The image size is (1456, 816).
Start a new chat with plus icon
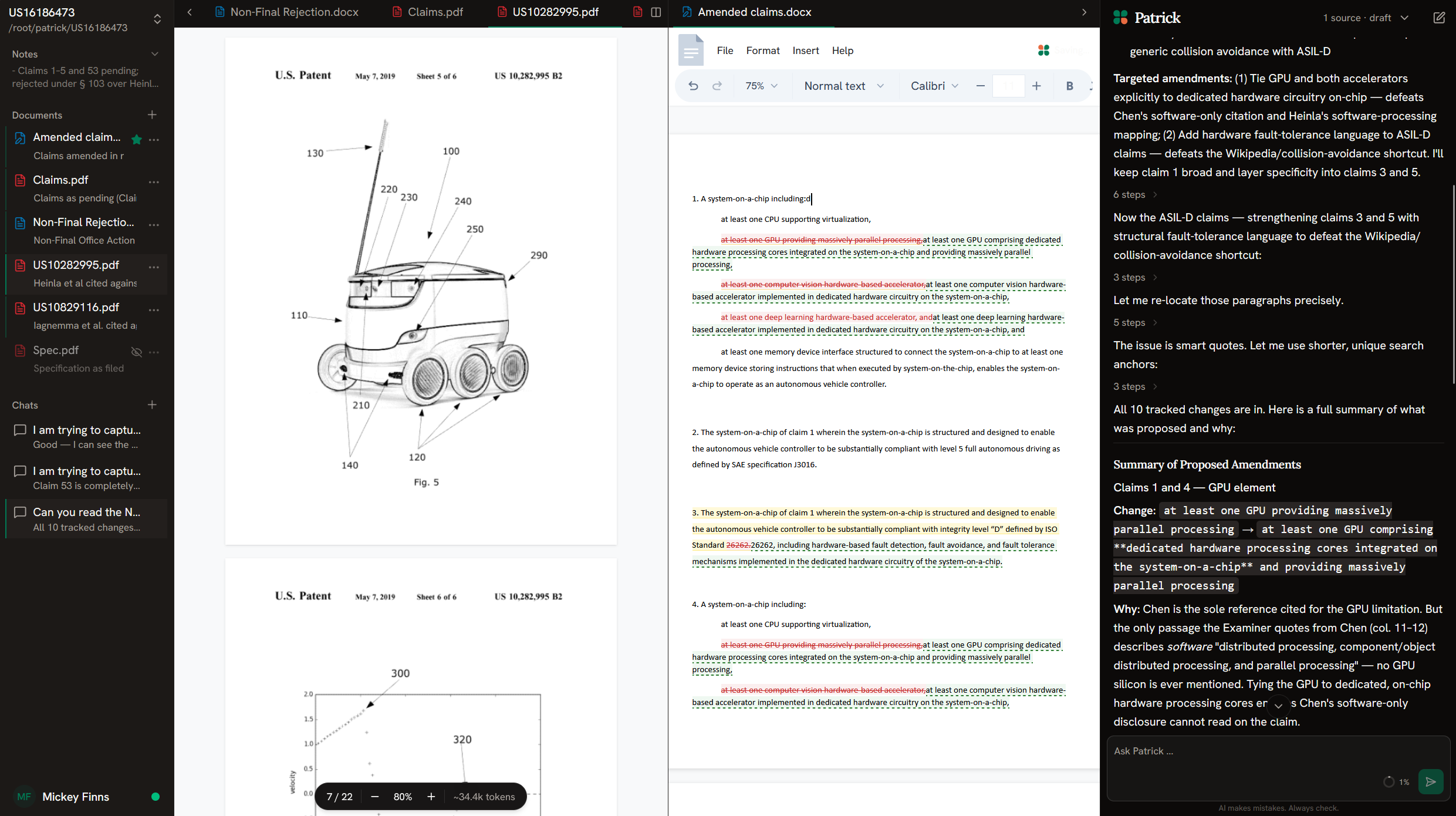(x=152, y=404)
